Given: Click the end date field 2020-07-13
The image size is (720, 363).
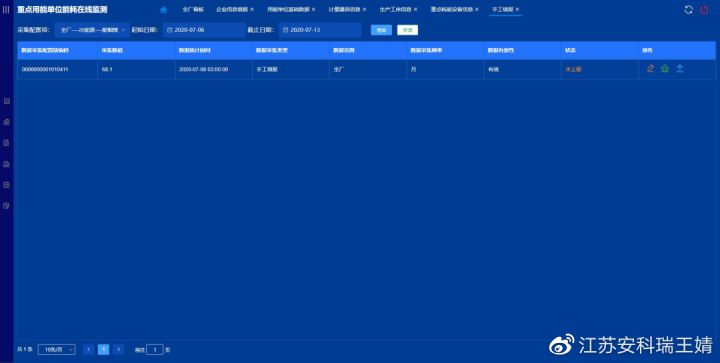Looking at the screenshot, I should pyautogui.click(x=320, y=30).
